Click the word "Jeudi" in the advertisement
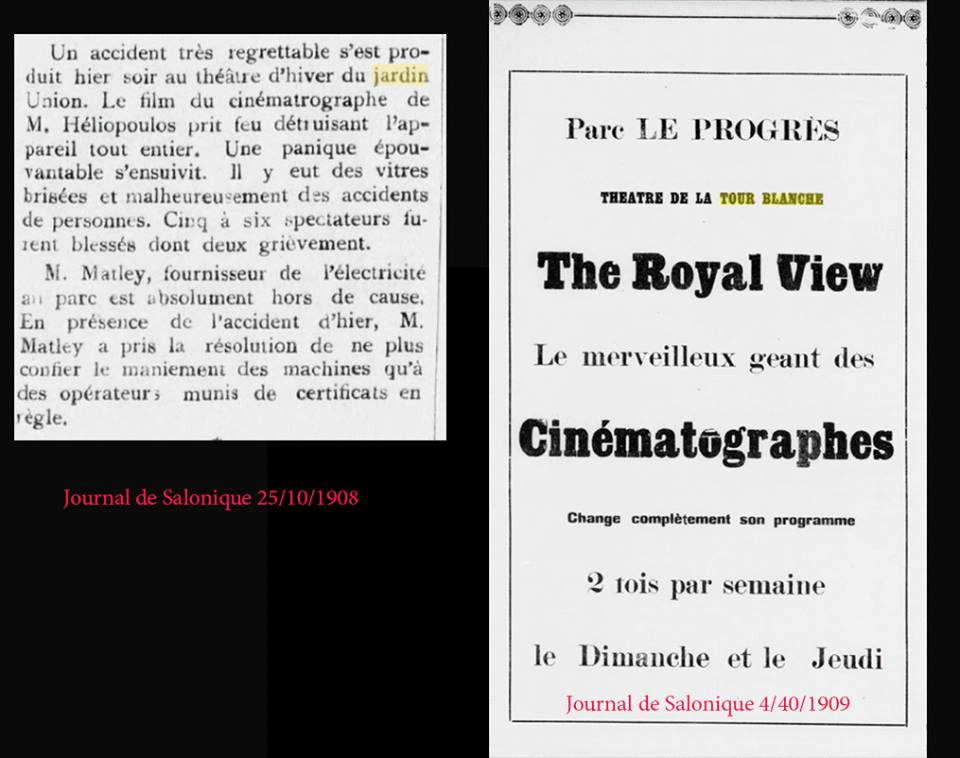The image size is (960, 758). [x=847, y=659]
